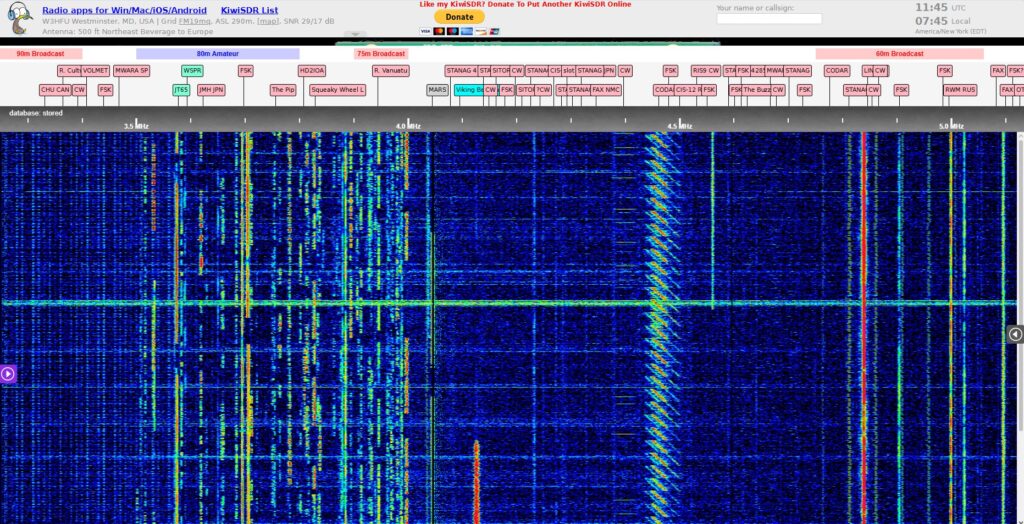Tune to The Buzz label
This screenshot has height=524, width=1024.
click(x=756, y=90)
